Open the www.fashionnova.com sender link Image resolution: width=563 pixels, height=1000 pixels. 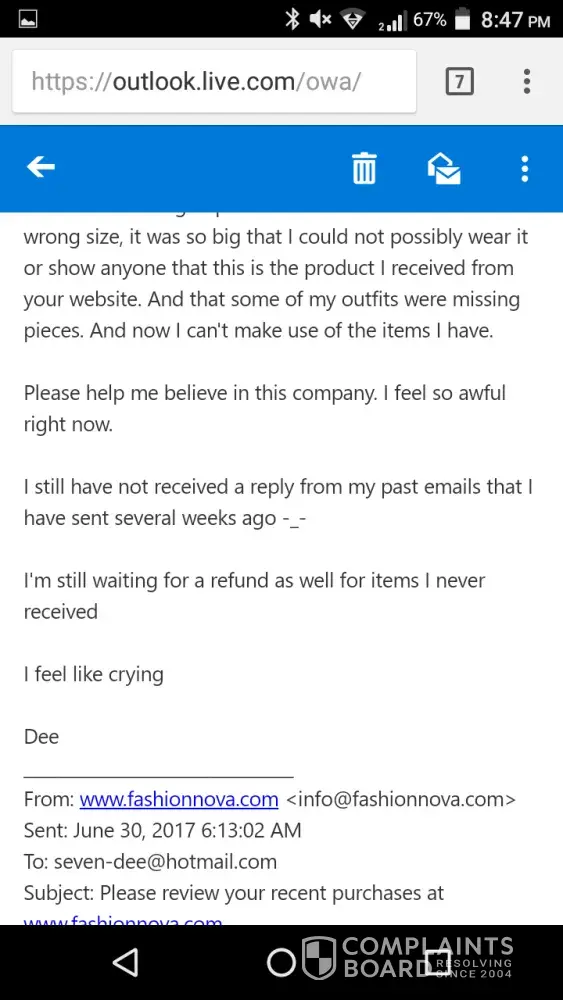point(179,799)
